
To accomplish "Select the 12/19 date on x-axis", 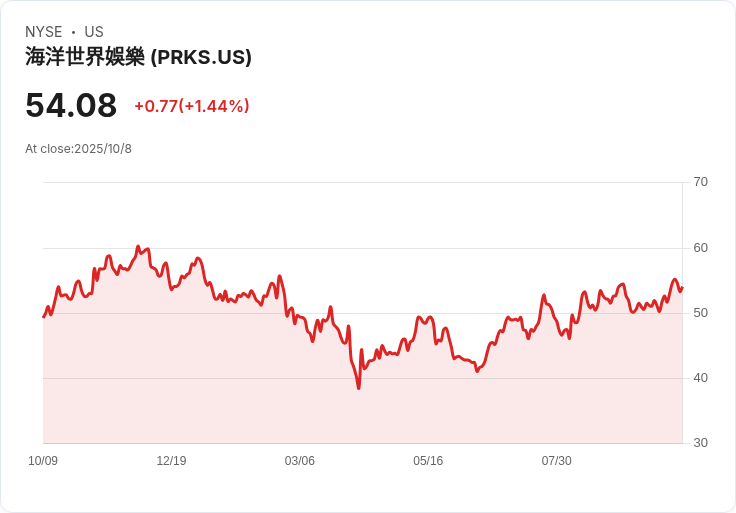I will pyautogui.click(x=171, y=461).
